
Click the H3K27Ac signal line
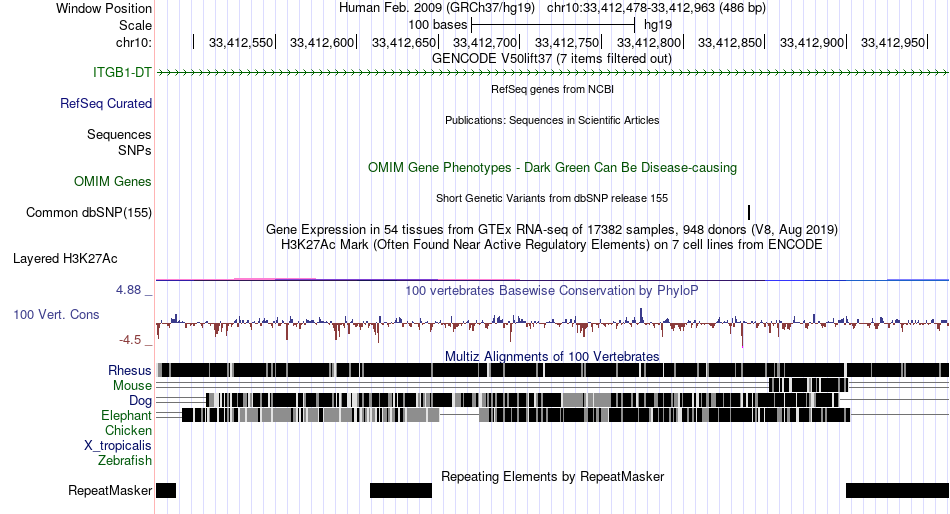553,279
